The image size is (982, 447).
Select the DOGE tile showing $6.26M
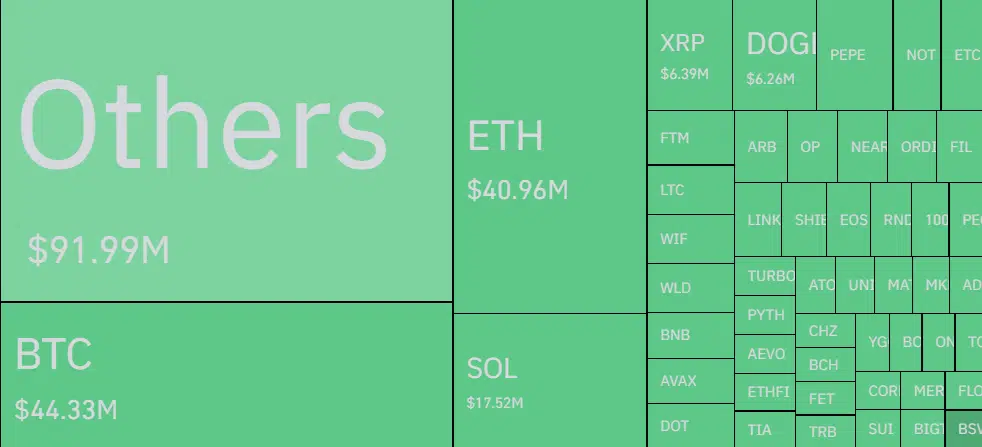click(774, 55)
